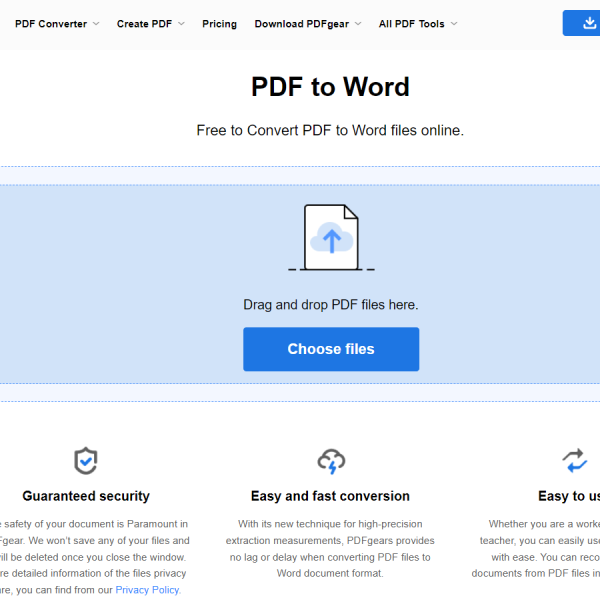The image size is (600, 600).
Task: Click the Drag and drop PDF files text
Action: pos(331,305)
